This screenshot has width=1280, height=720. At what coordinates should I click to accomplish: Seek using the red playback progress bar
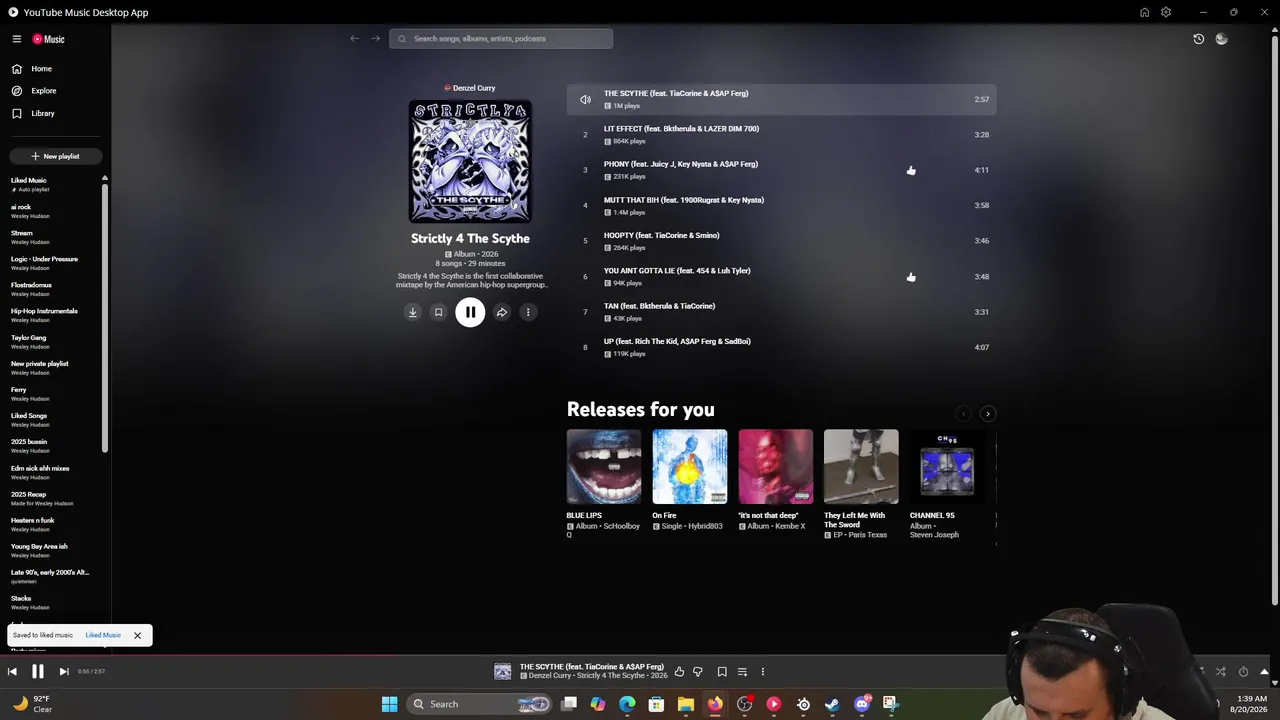click(x=640, y=657)
